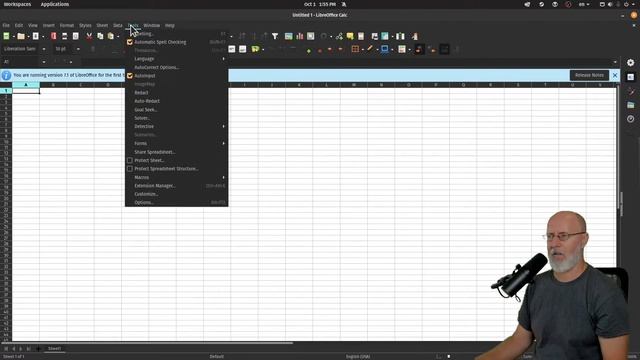The height and width of the screenshot is (360, 640).
Task: Select the Sheet1 tab
Action: tap(54, 349)
